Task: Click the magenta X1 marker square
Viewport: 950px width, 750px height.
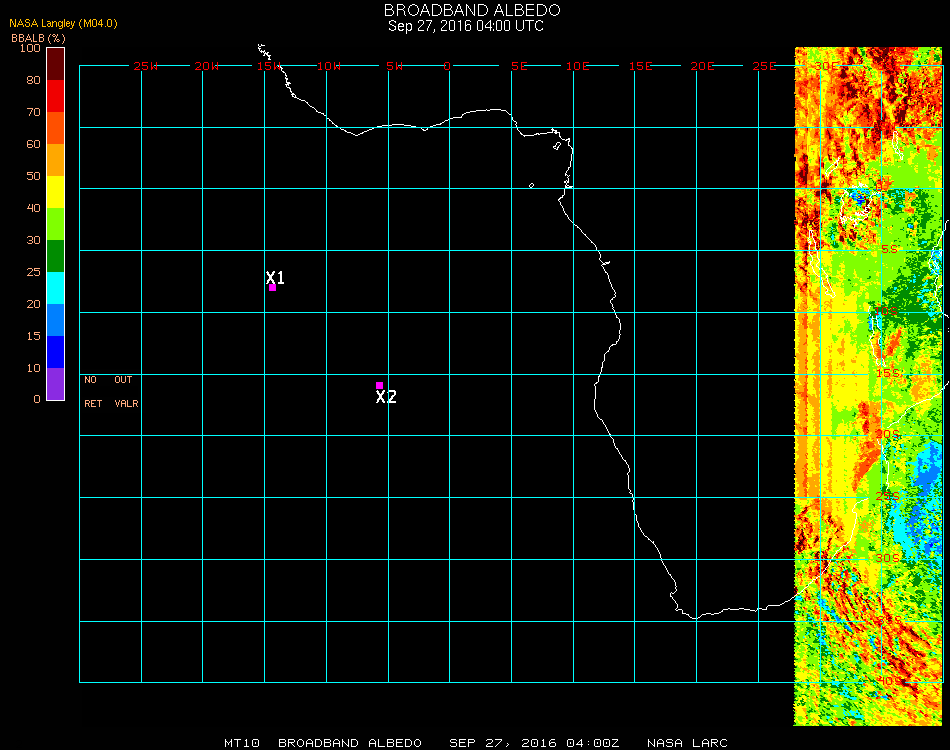Action: point(272,288)
